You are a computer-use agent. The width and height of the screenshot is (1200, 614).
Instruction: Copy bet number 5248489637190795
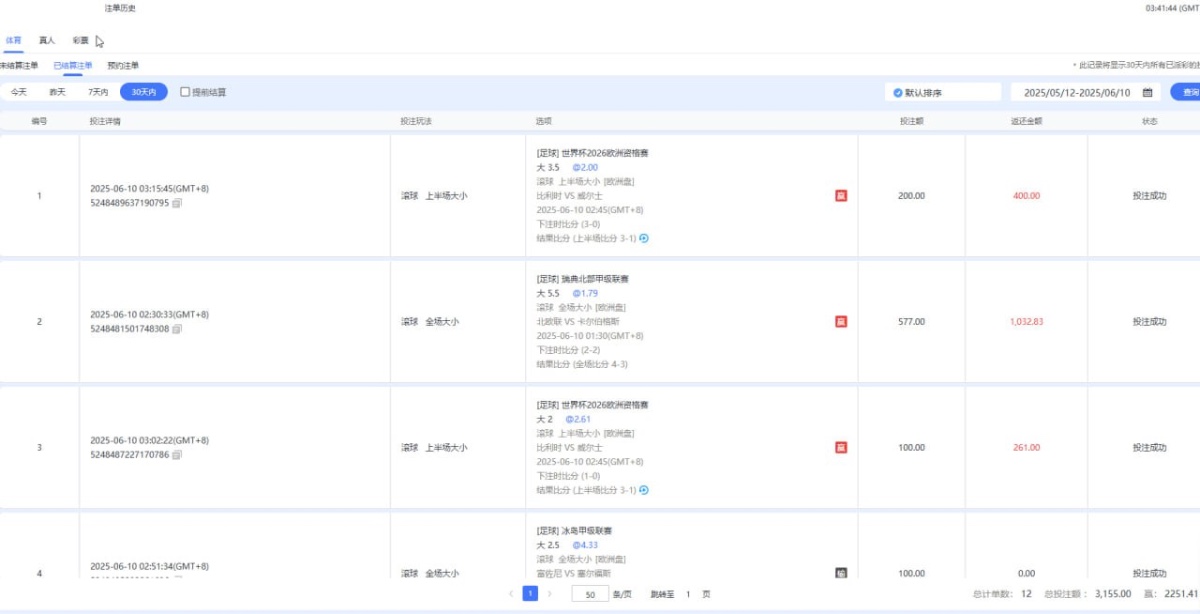point(177,203)
